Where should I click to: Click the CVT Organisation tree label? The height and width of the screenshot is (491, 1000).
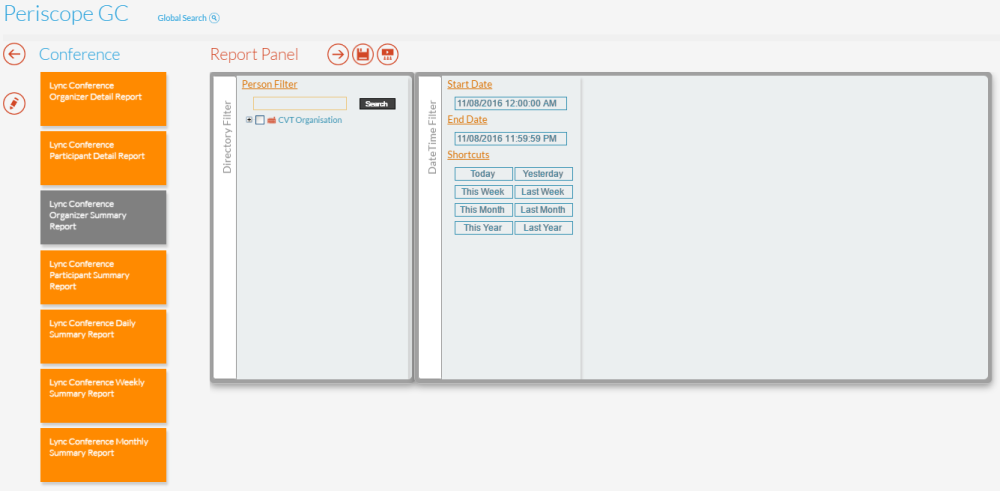(310, 120)
